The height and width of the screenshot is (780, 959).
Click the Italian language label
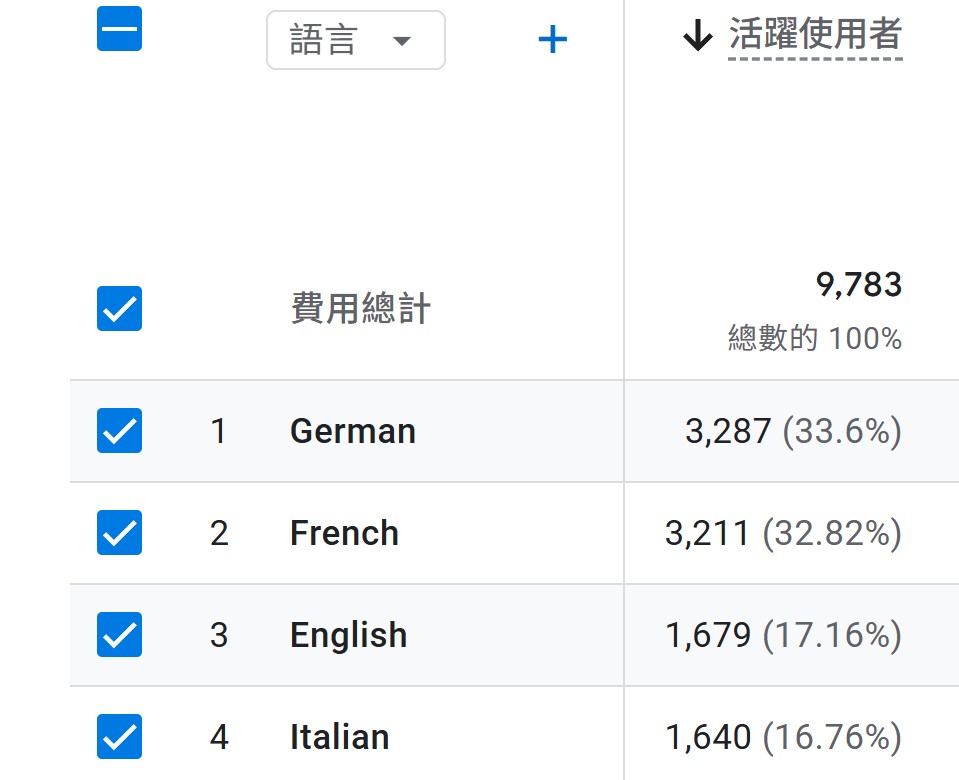point(339,738)
